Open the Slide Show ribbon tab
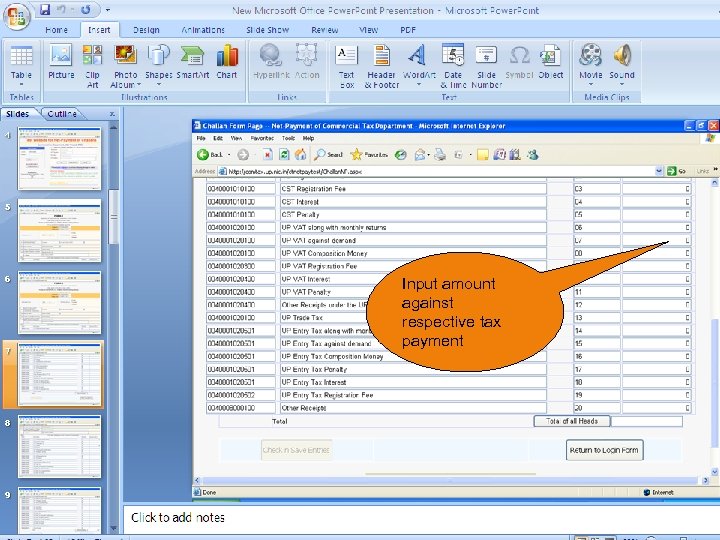The width and height of the screenshot is (720, 540). point(268,30)
